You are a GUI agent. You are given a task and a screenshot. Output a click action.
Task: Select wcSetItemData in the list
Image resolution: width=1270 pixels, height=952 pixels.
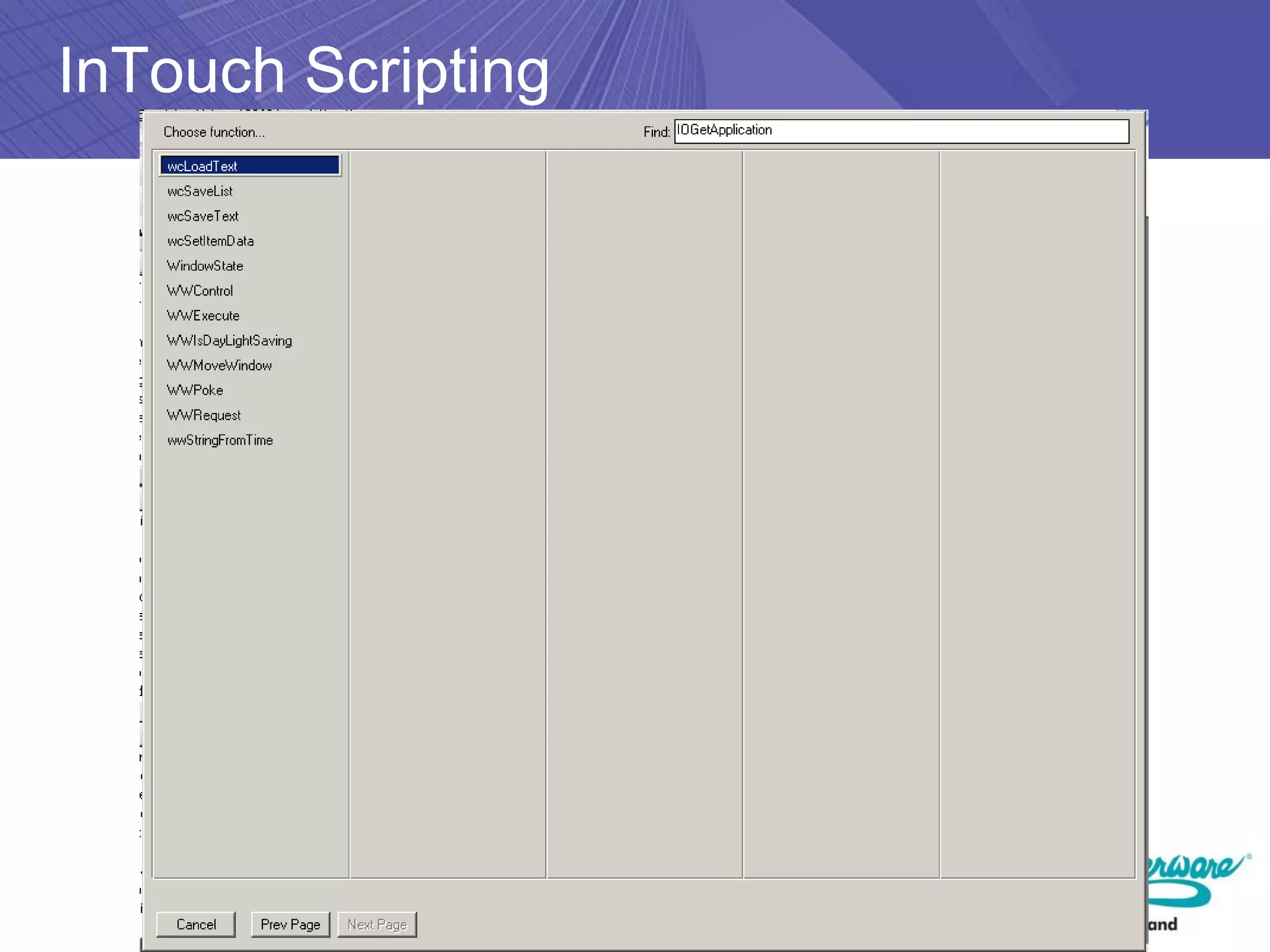click(x=210, y=240)
